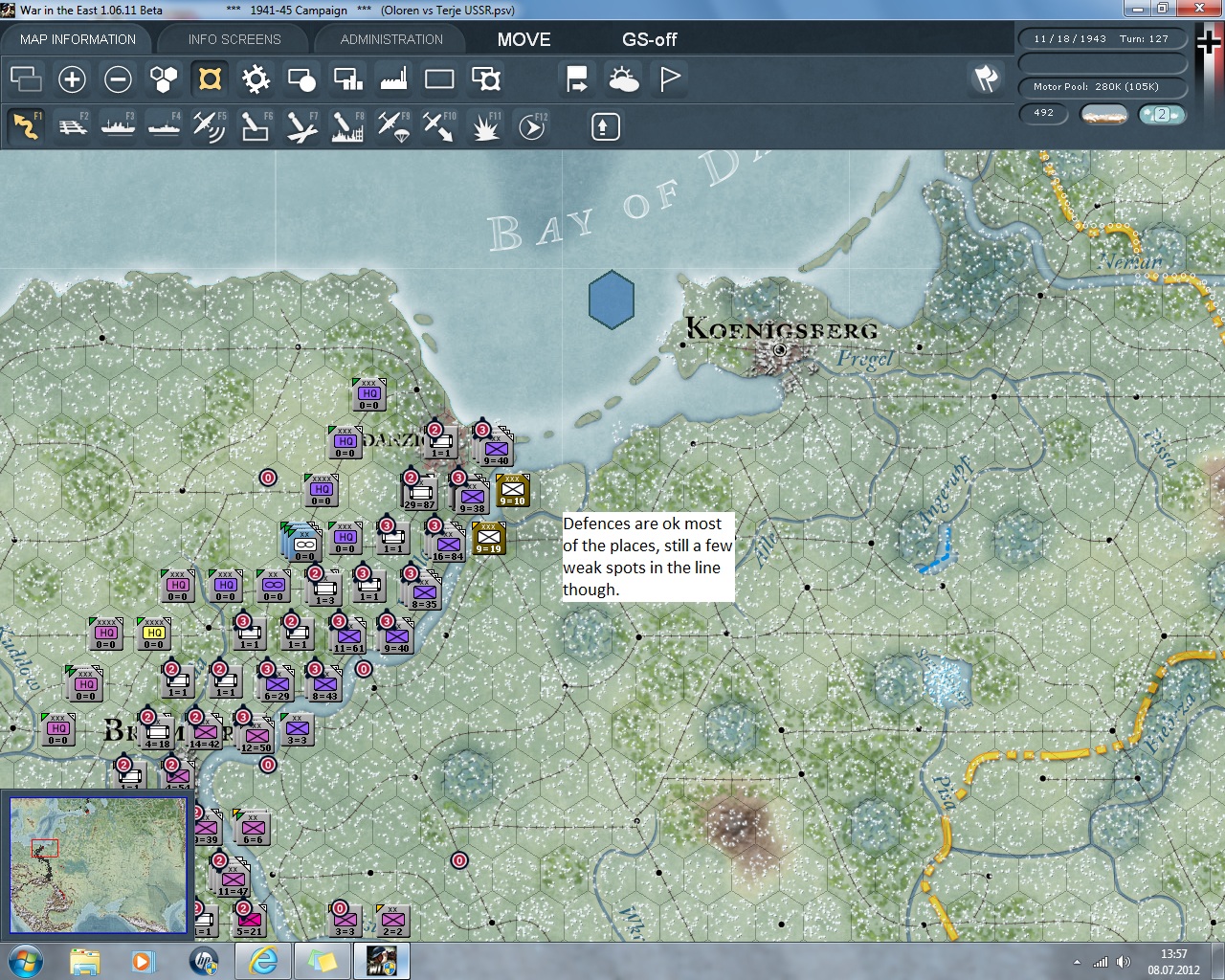Viewport: 1225px width, 980px height.
Task: Toggle the gear cog toolbar icon
Action: point(256,78)
